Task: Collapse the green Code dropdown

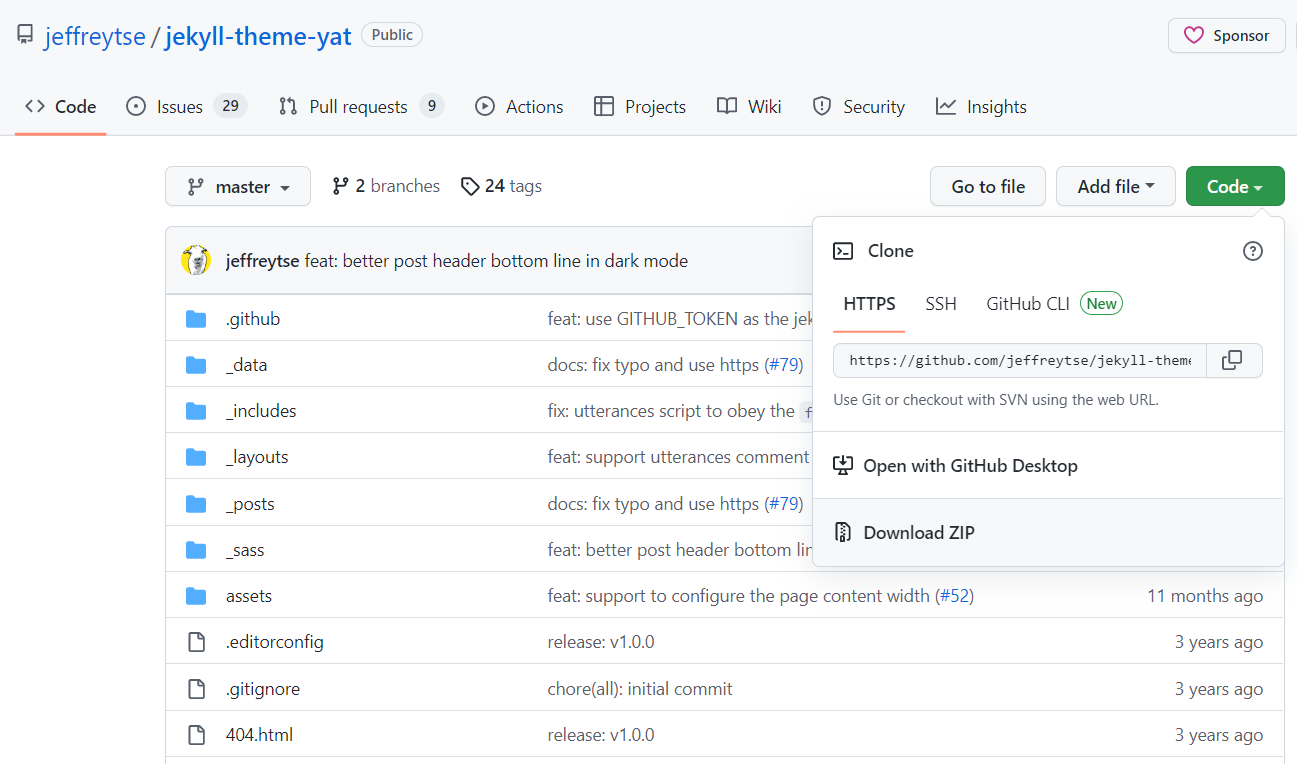Action: pos(1234,187)
